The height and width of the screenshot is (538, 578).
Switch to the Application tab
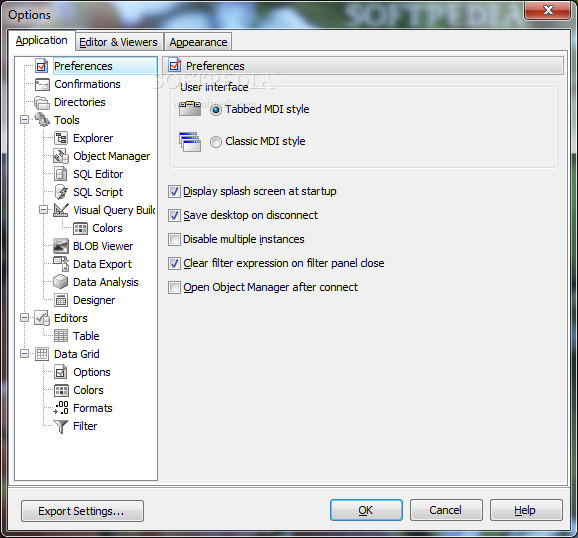(x=41, y=40)
